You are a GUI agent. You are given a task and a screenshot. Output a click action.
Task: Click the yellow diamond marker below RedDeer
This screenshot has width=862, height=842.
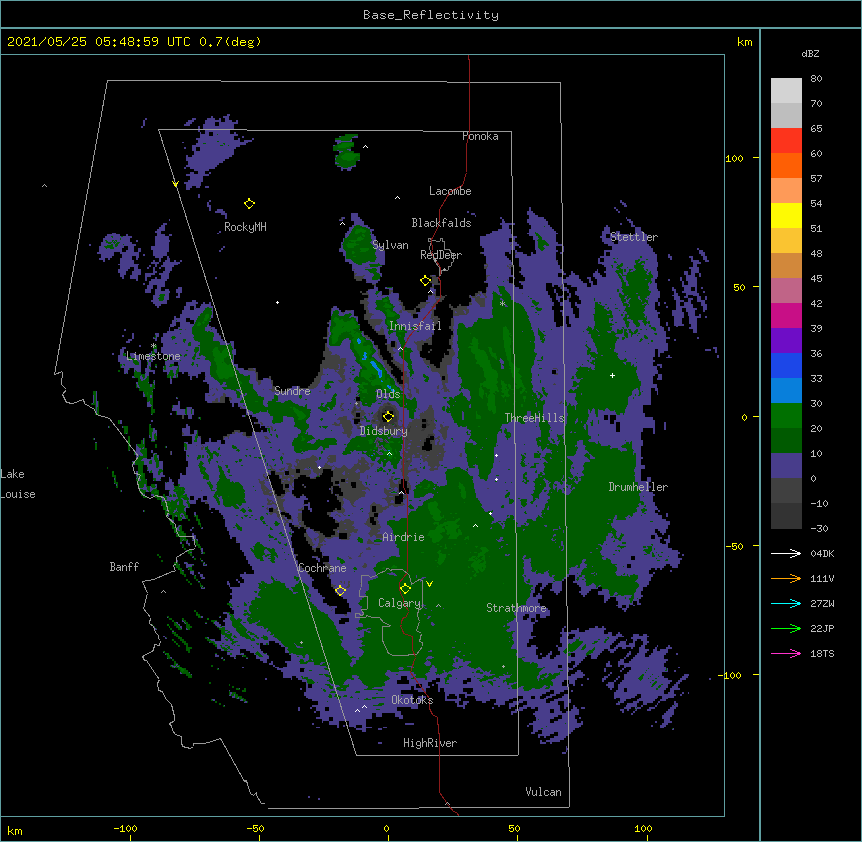pyautogui.click(x=425, y=281)
